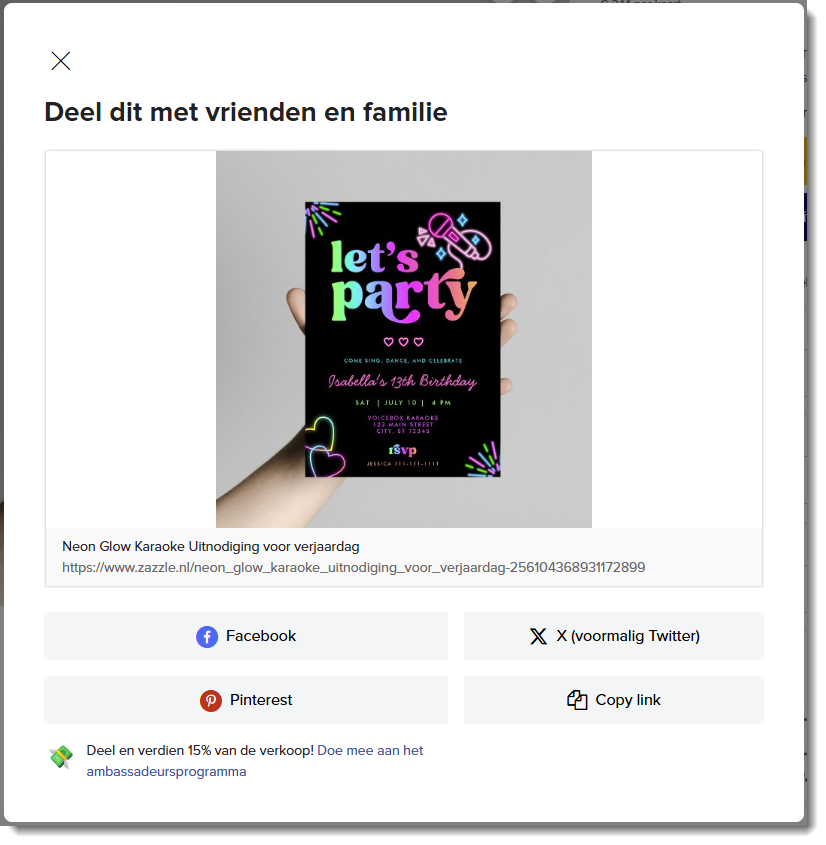Click the 'Deel dit met vrienden en familie' heading
Image resolution: width=826 pixels, height=845 pixels.
coord(248,113)
